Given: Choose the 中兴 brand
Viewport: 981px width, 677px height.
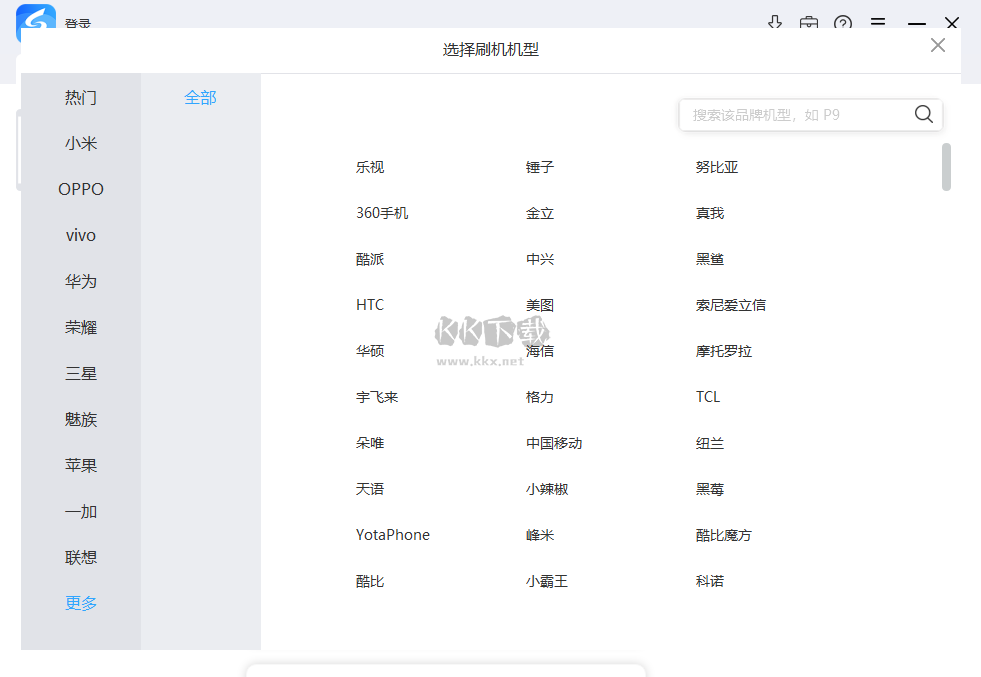Looking at the screenshot, I should click(540, 259).
